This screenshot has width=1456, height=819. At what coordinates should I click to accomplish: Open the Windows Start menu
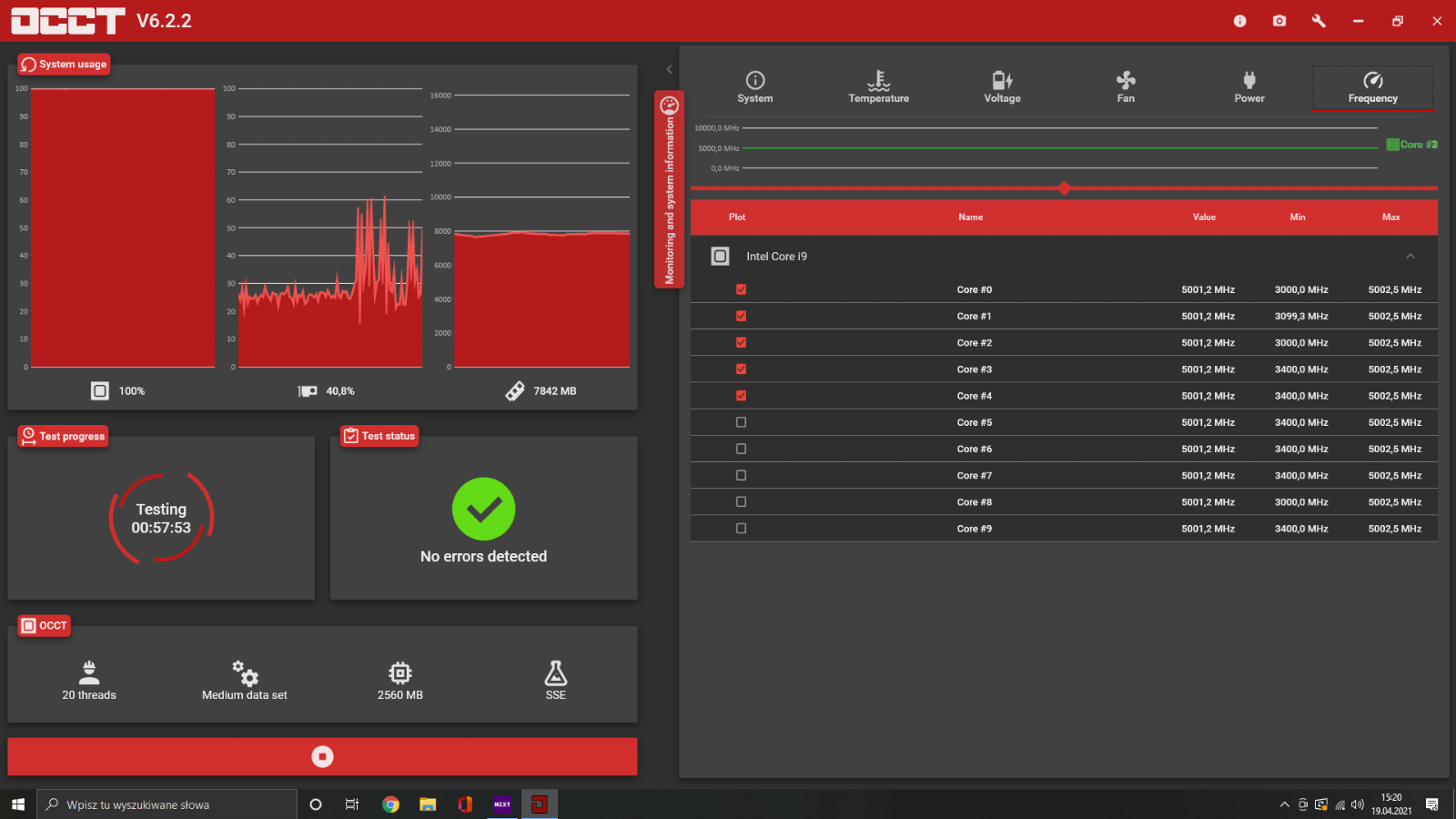pyautogui.click(x=18, y=804)
